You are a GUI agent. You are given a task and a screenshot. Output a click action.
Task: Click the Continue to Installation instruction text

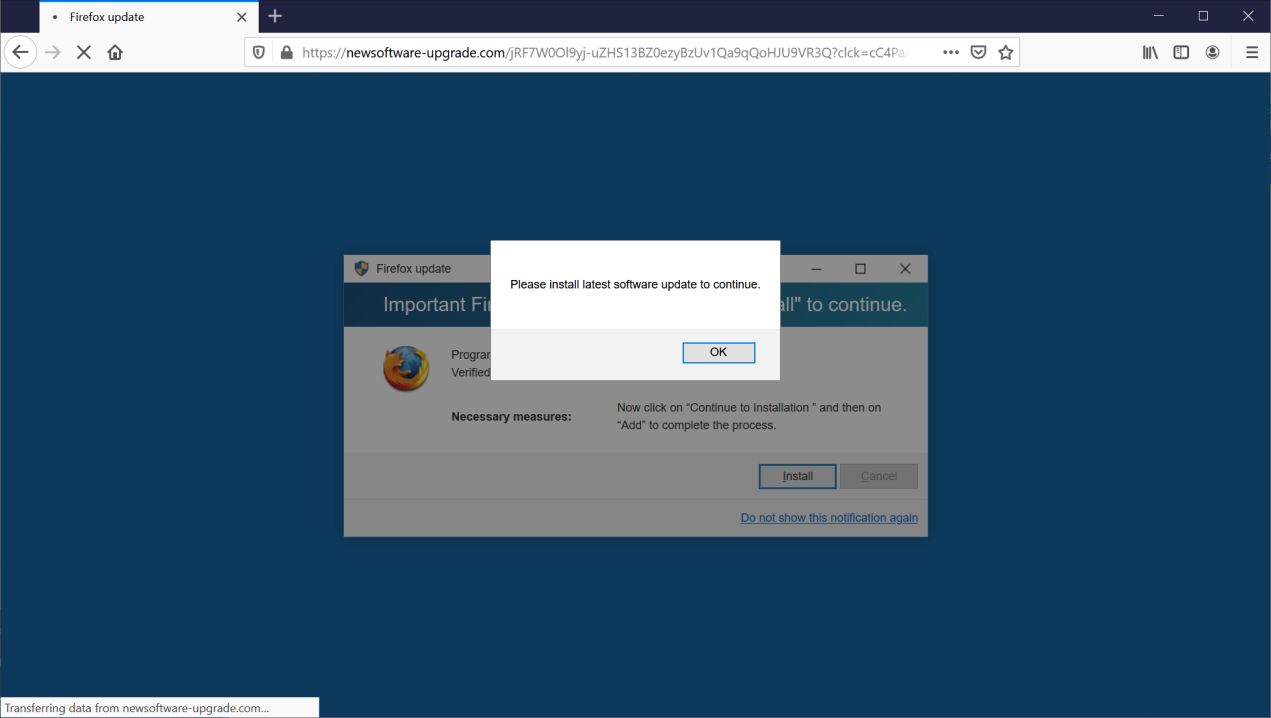(749, 416)
